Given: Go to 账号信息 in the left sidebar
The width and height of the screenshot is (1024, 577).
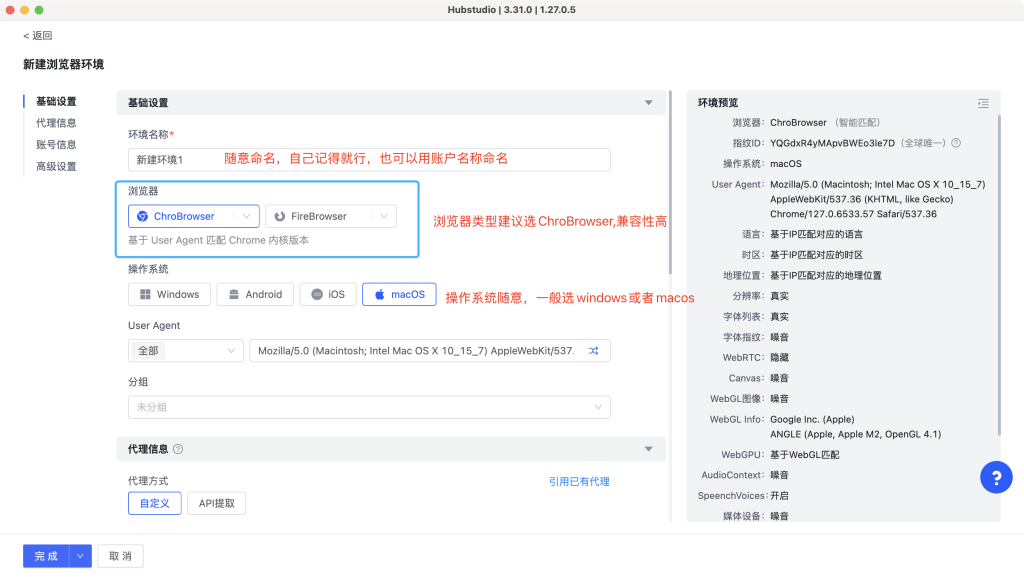Looking at the screenshot, I should point(56,145).
